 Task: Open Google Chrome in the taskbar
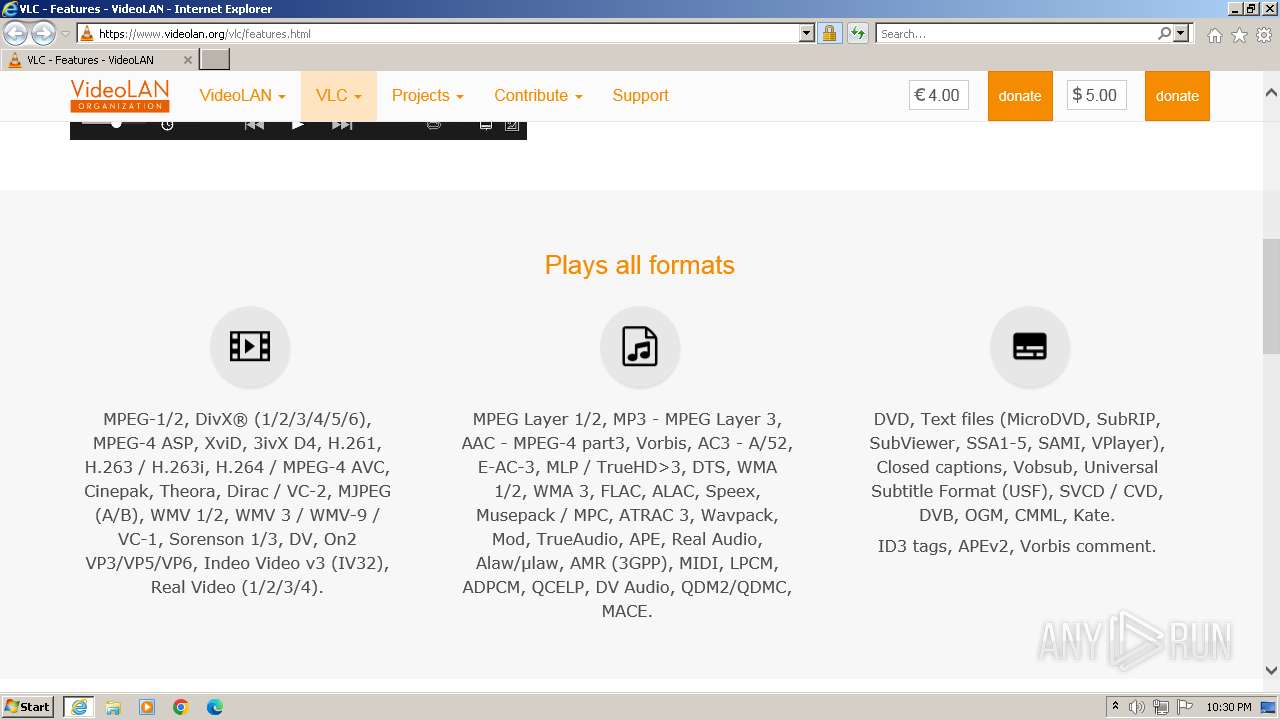coord(181,707)
